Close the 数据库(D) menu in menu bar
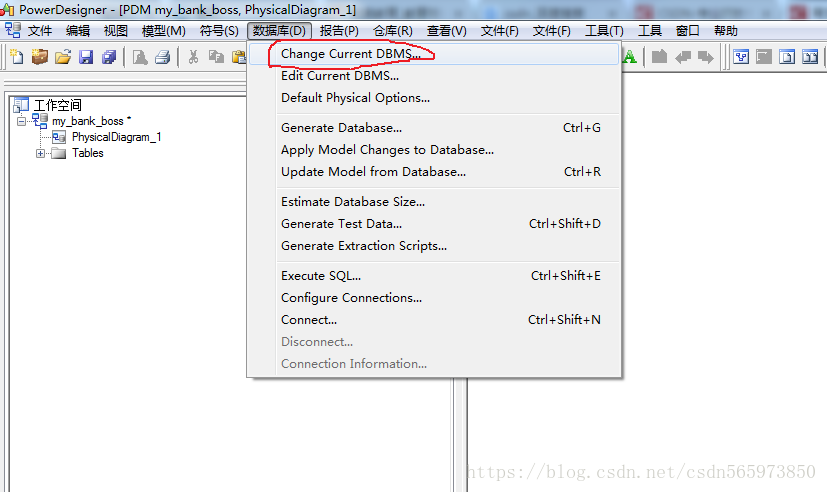 (279, 31)
